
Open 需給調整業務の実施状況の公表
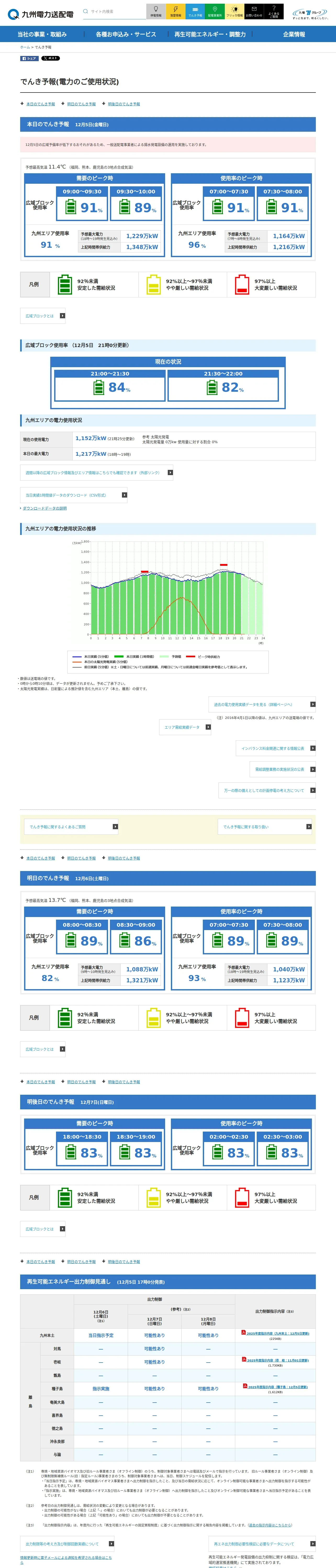point(282,769)
